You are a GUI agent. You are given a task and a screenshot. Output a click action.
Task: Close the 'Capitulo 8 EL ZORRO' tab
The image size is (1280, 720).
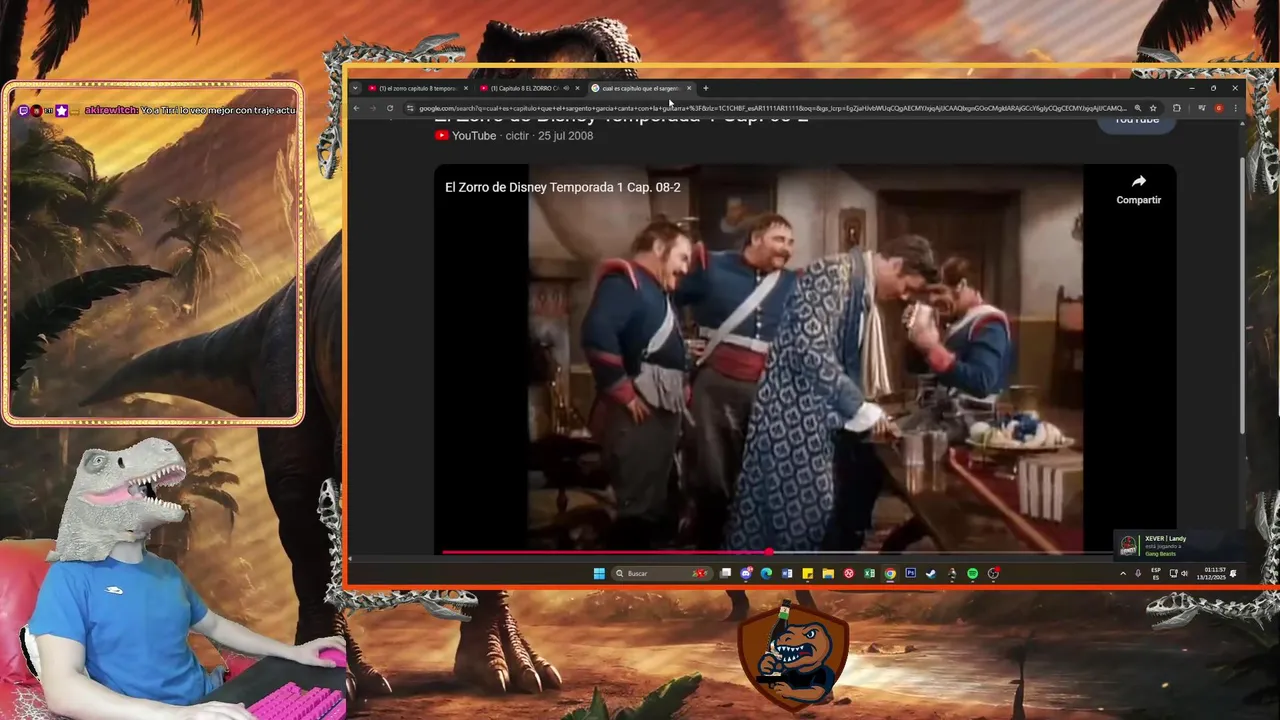pyautogui.click(x=577, y=88)
